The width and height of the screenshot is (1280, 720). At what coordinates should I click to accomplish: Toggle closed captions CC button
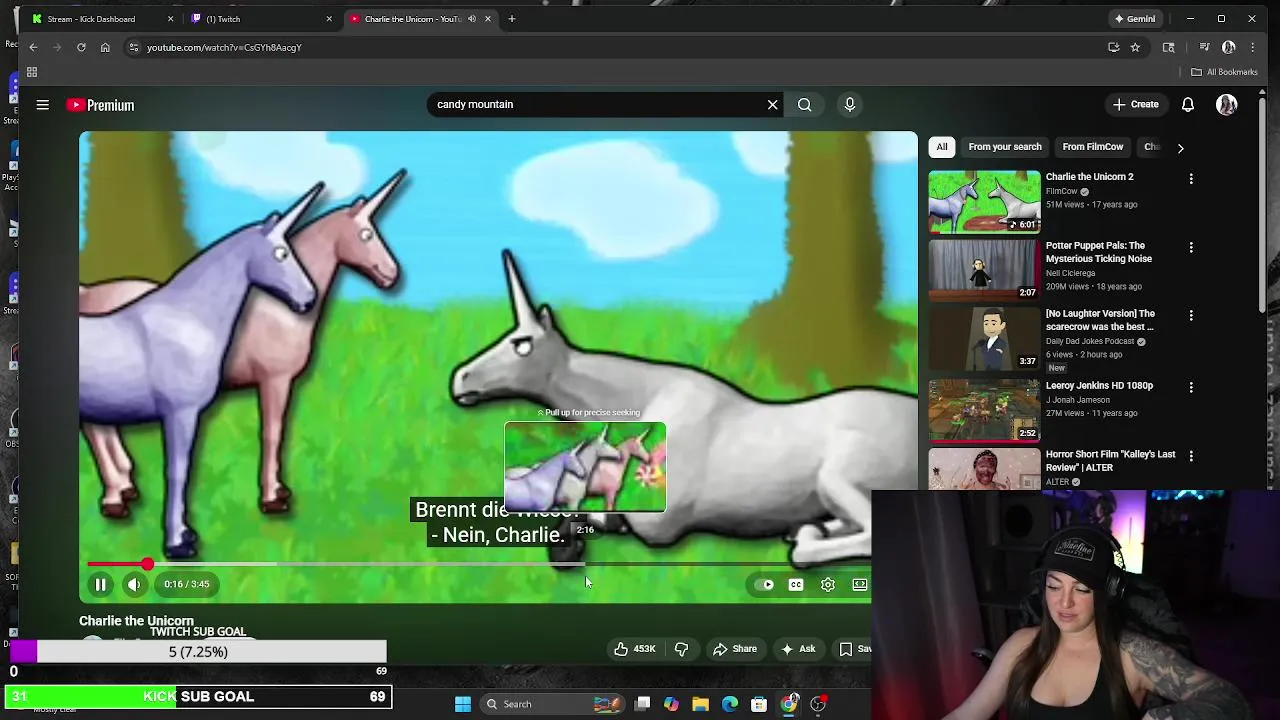[796, 585]
